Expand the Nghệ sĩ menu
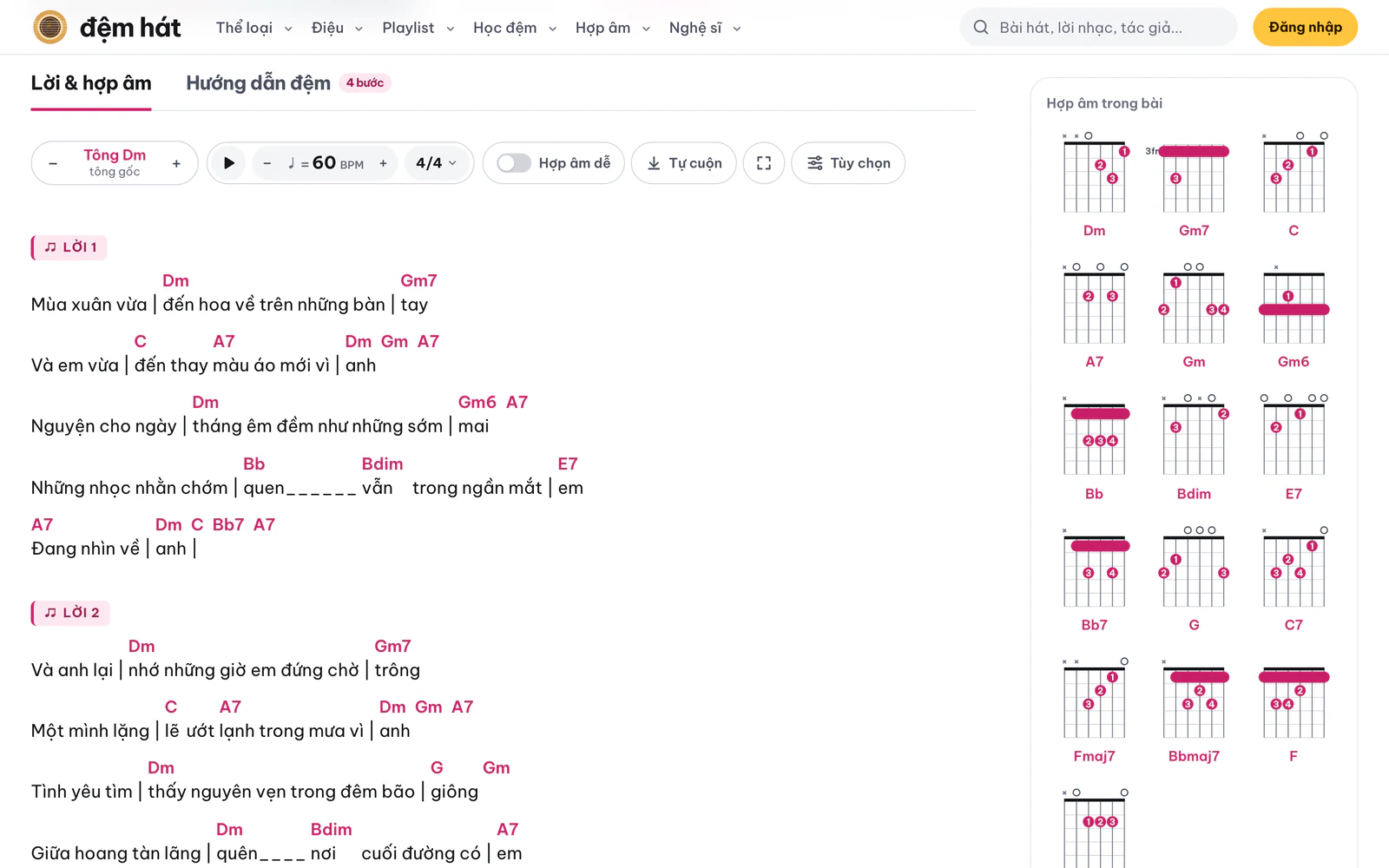The image size is (1389, 868). click(x=705, y=28)
